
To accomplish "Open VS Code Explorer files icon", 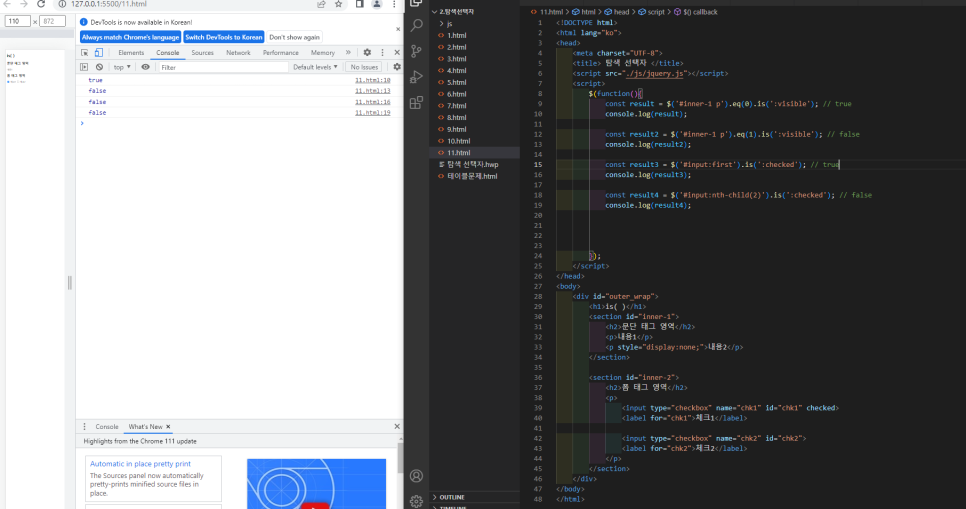I will [416, 3].
